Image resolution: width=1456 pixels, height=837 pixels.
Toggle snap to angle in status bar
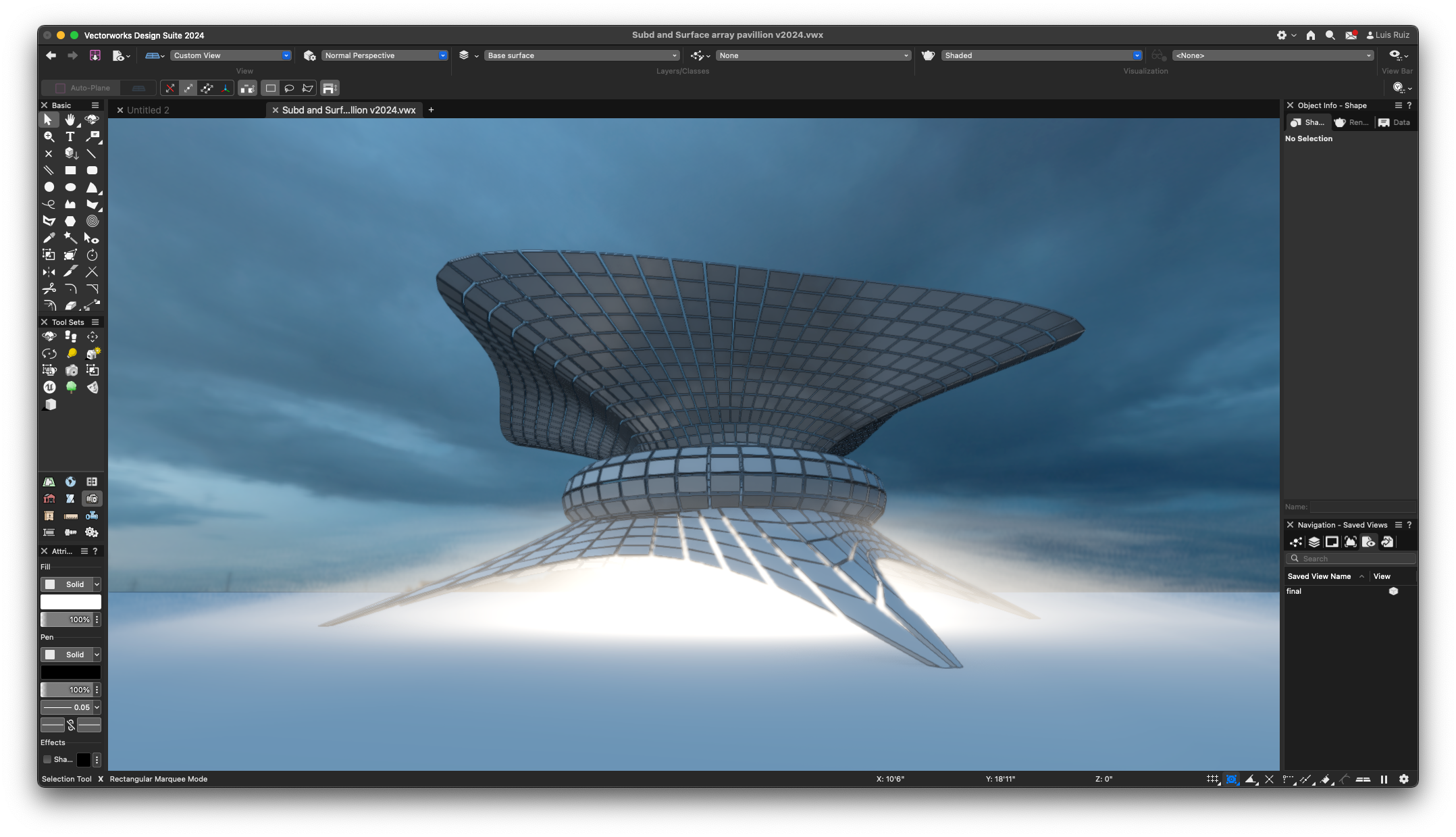(1251, 779)
